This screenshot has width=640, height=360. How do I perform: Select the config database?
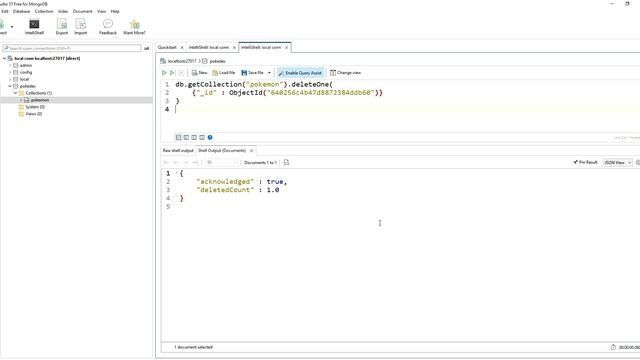(26, 72)
